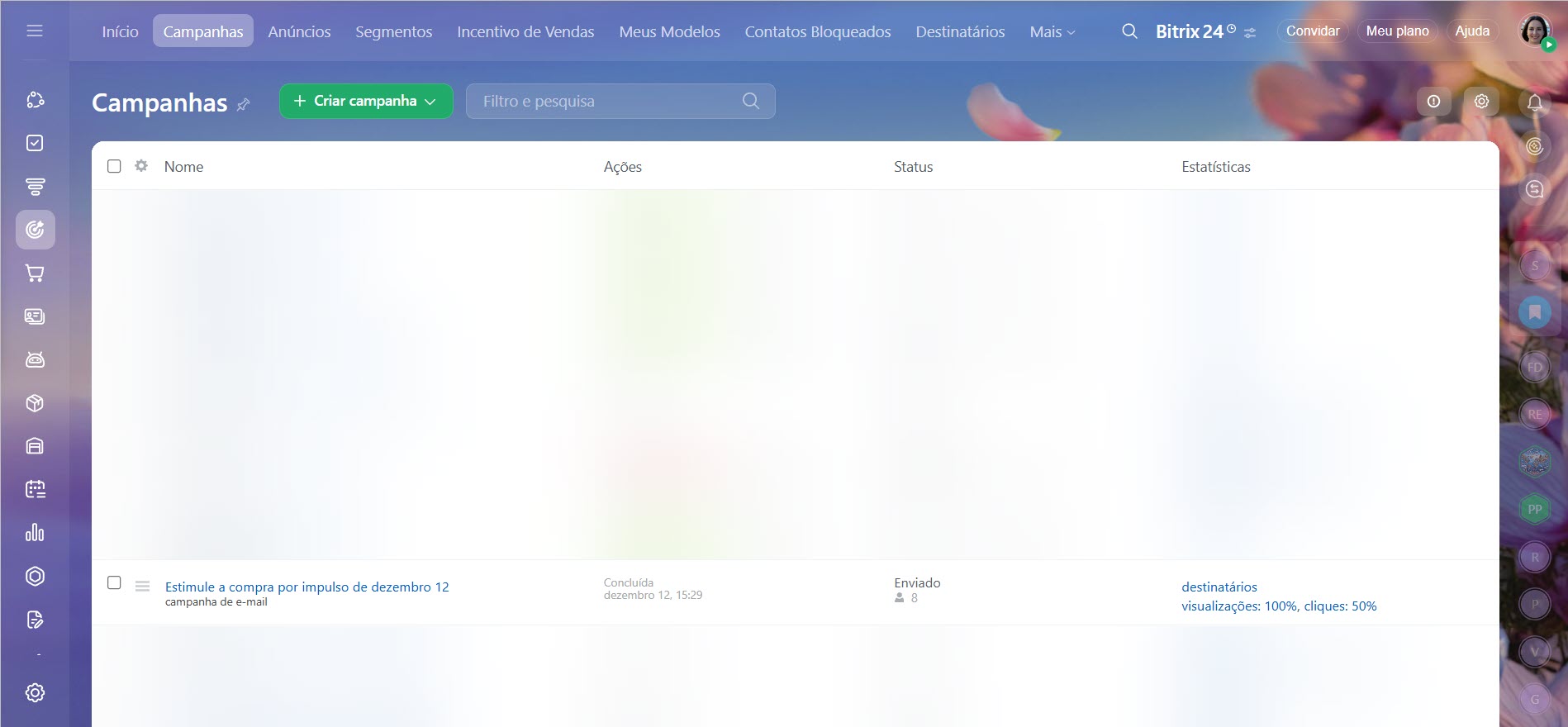Click the notifications bell icon
The width and height of the screenshot is (1568, 727).
click(1534, 102)
